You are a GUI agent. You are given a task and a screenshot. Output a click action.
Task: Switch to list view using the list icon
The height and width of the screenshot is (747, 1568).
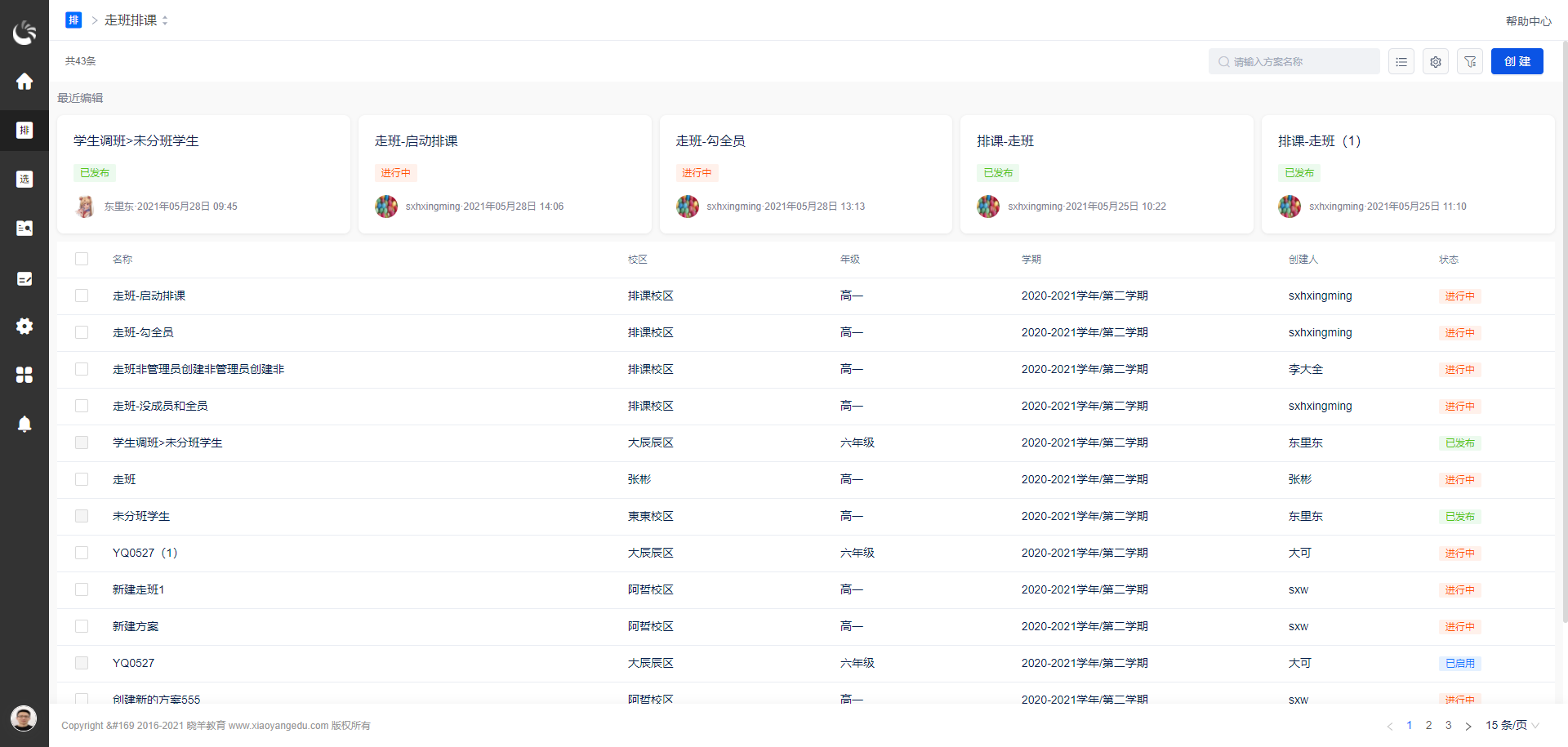[x=1401, y=61]
